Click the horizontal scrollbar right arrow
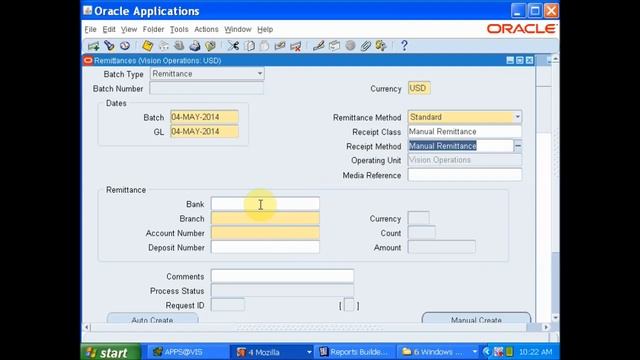 (546, 327)
